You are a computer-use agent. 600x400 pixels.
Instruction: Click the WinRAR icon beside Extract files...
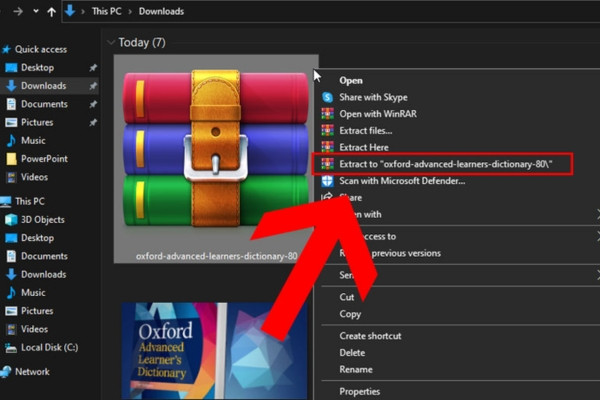point(328,131)
